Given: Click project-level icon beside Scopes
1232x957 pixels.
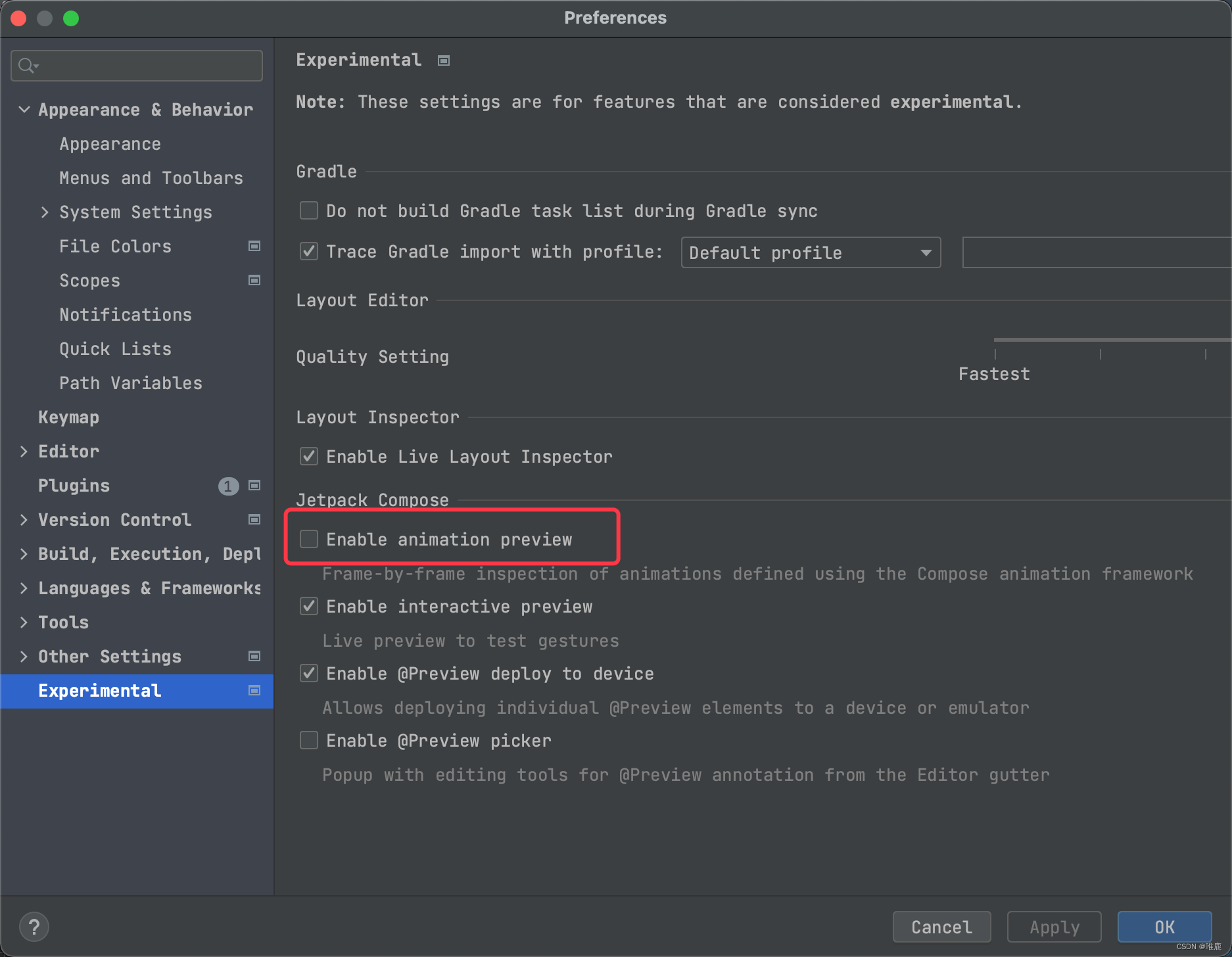Looking at the screenshot, I should (x=254, y=280).
